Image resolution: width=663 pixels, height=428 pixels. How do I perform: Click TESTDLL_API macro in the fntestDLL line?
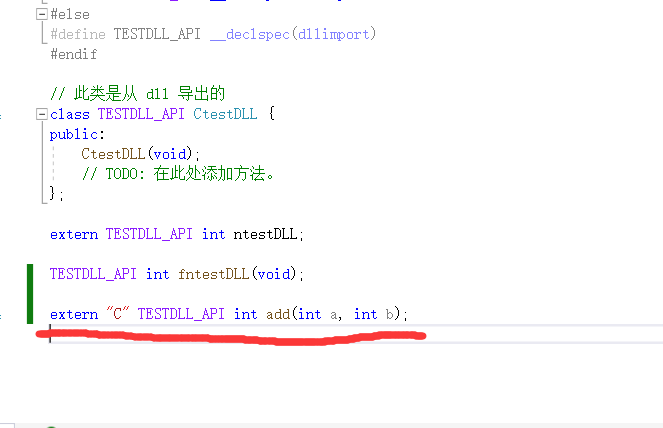click(x=93, y=274)
